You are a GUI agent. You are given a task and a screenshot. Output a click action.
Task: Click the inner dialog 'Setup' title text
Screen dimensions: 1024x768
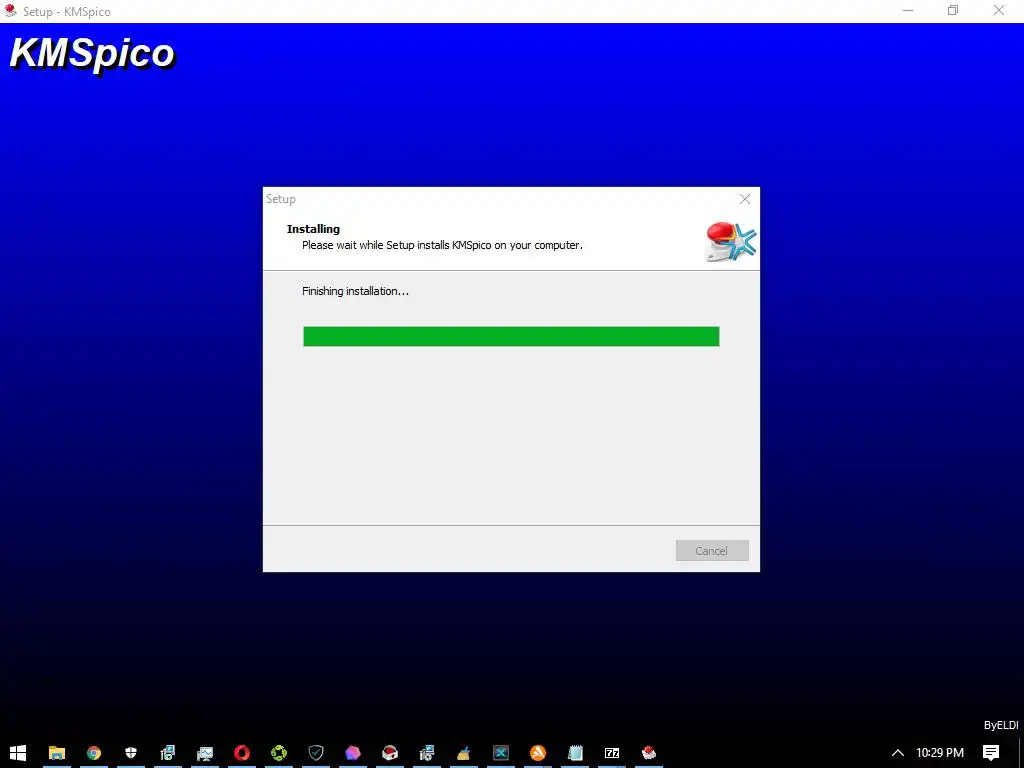point(281,199)
